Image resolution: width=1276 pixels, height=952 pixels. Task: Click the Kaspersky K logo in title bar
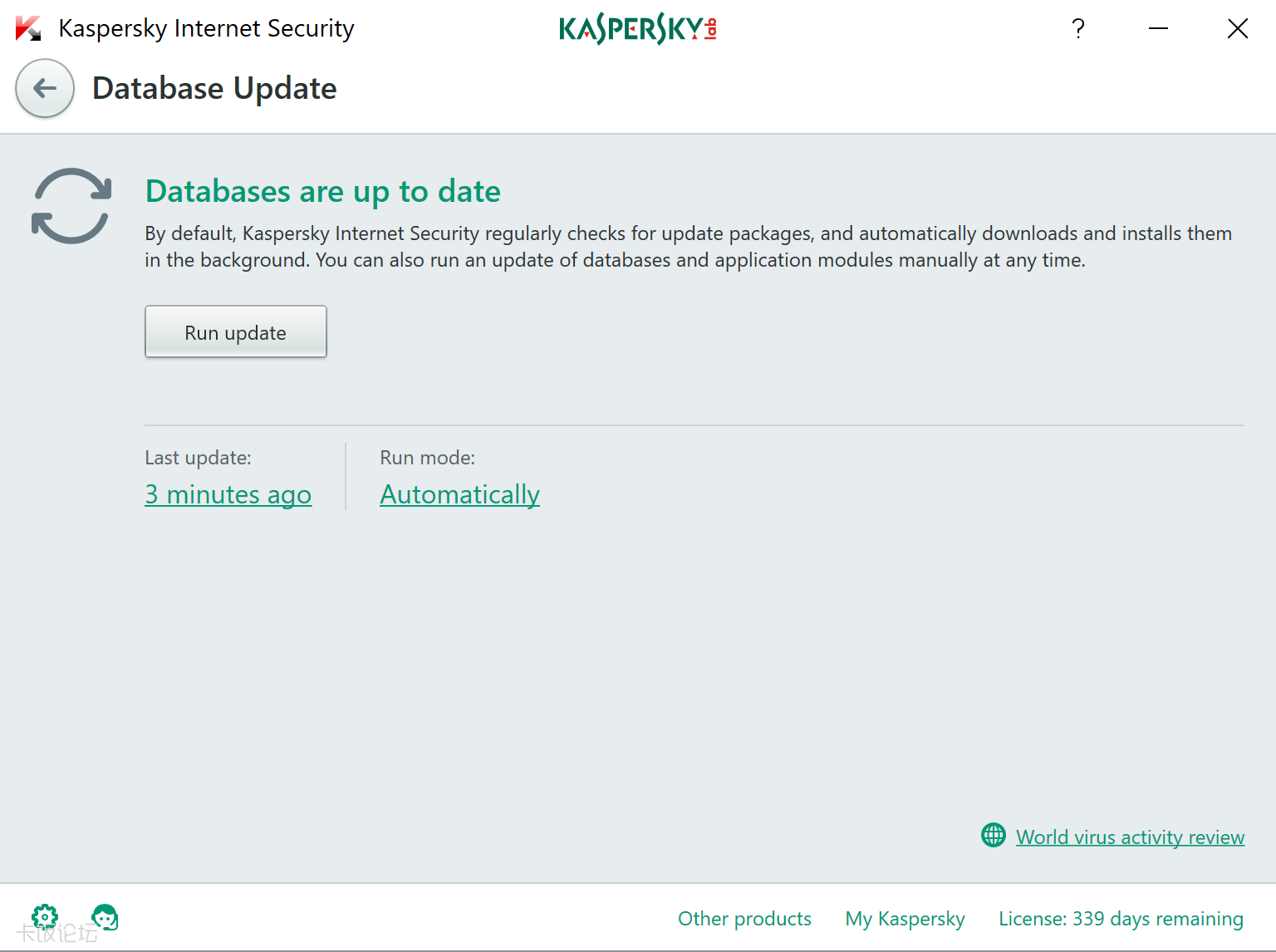(x=28, y=28)
